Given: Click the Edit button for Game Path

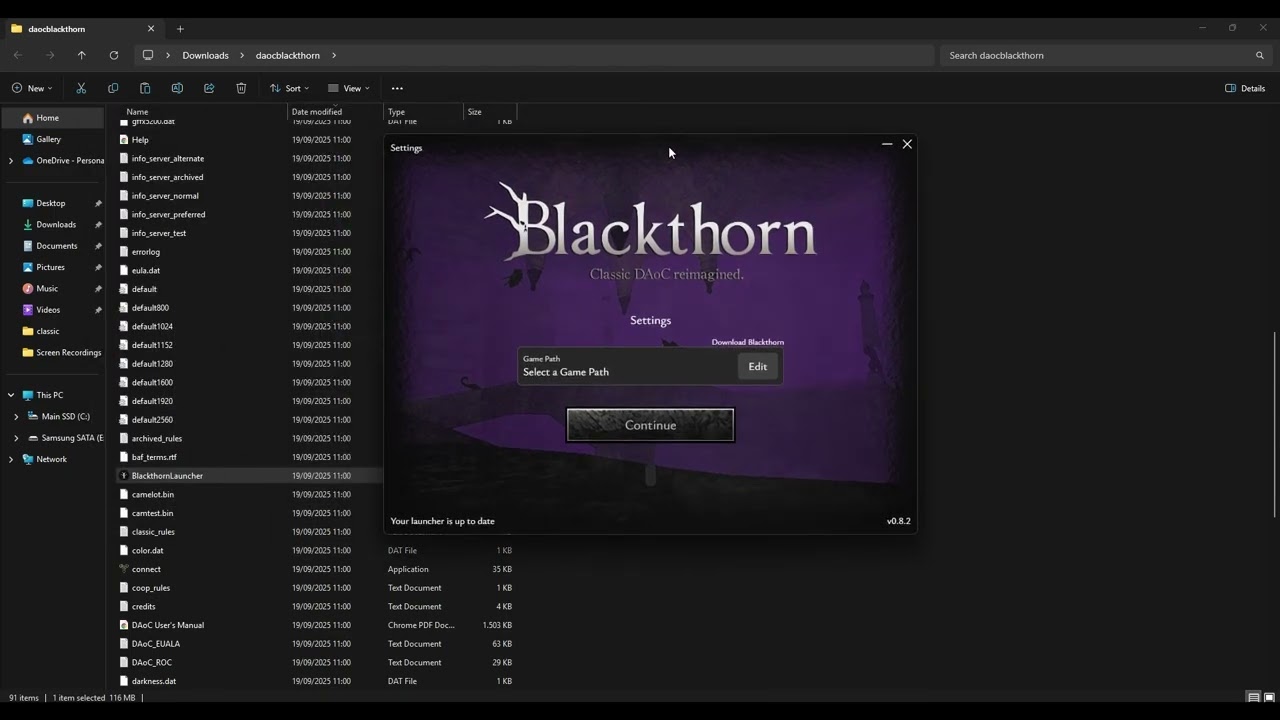Looking at the screenshot, I should (x=758, y=367).
